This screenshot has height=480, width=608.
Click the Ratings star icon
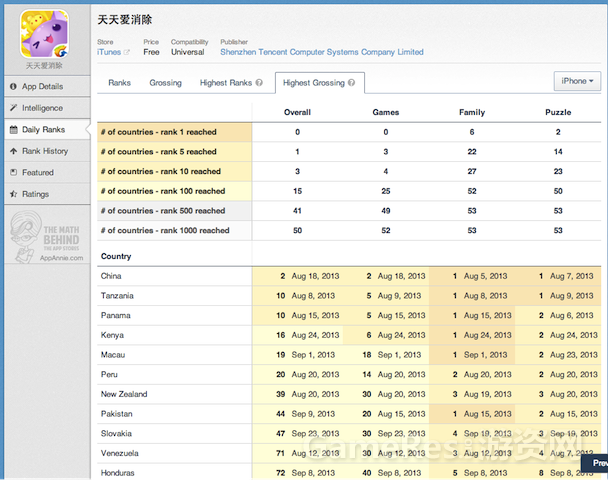click(x=13, y=194)
